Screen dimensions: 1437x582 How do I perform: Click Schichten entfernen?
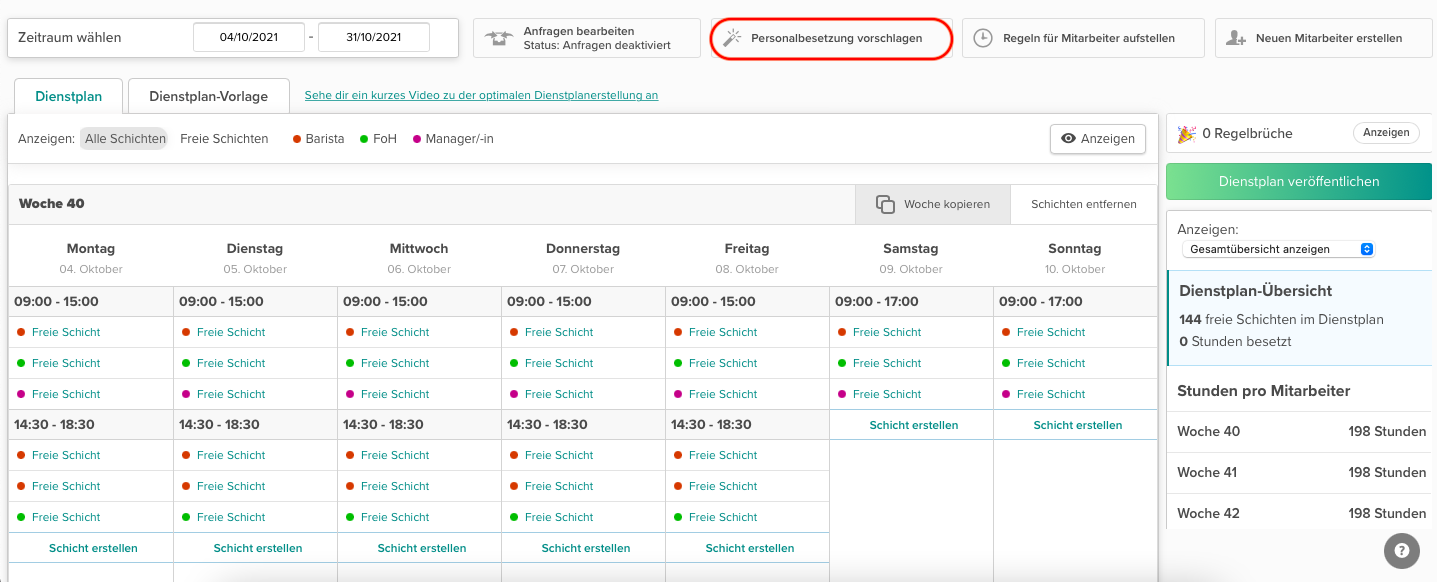tap(1084, 204)
